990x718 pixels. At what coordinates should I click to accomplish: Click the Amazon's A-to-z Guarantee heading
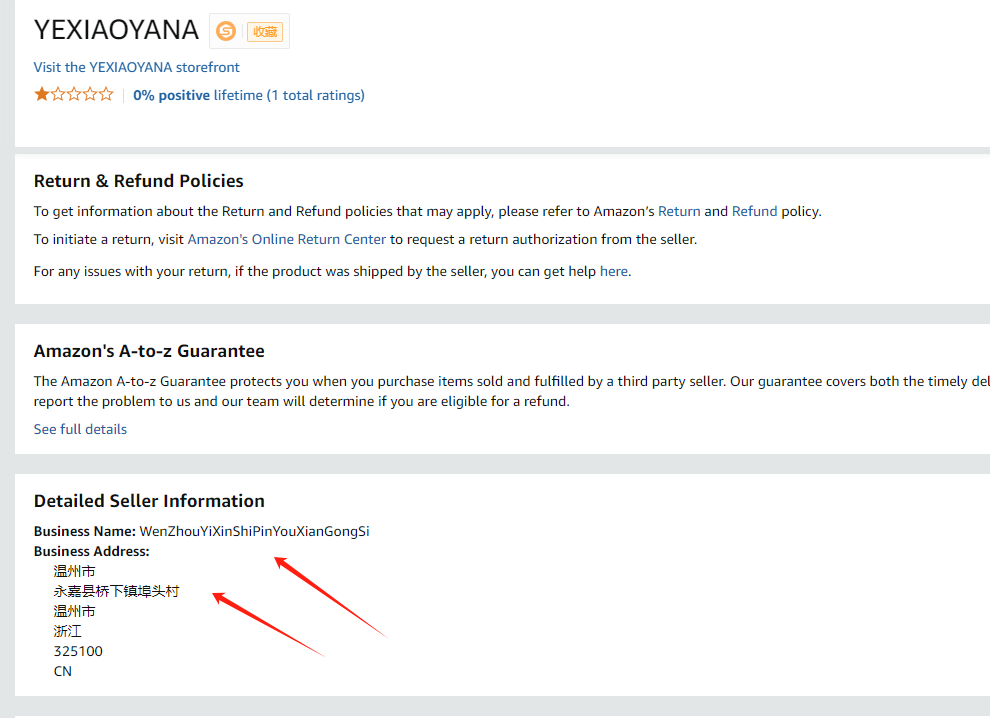149,351
